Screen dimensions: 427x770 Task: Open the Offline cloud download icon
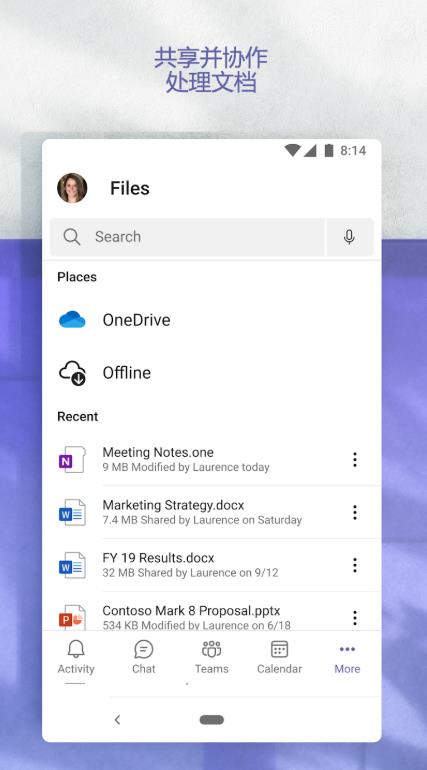[x=72, y=373]
